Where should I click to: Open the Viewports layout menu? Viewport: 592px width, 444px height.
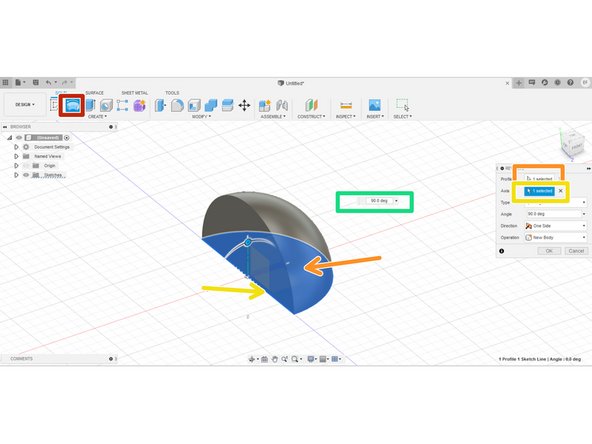pos(335,359)
